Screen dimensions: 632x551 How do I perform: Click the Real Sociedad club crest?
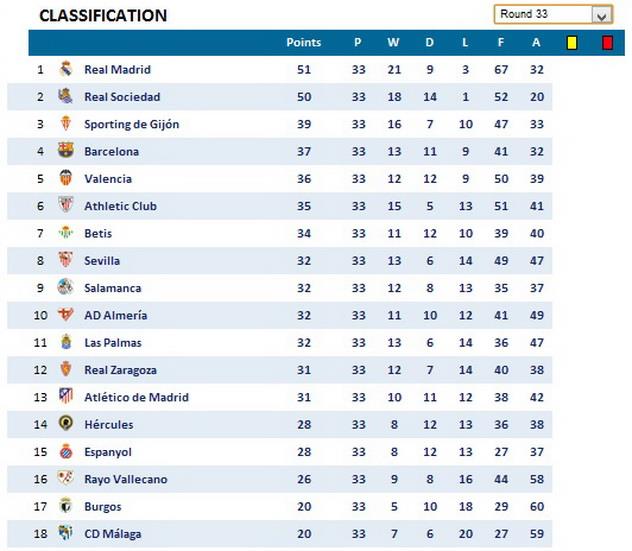click(66, 97)
